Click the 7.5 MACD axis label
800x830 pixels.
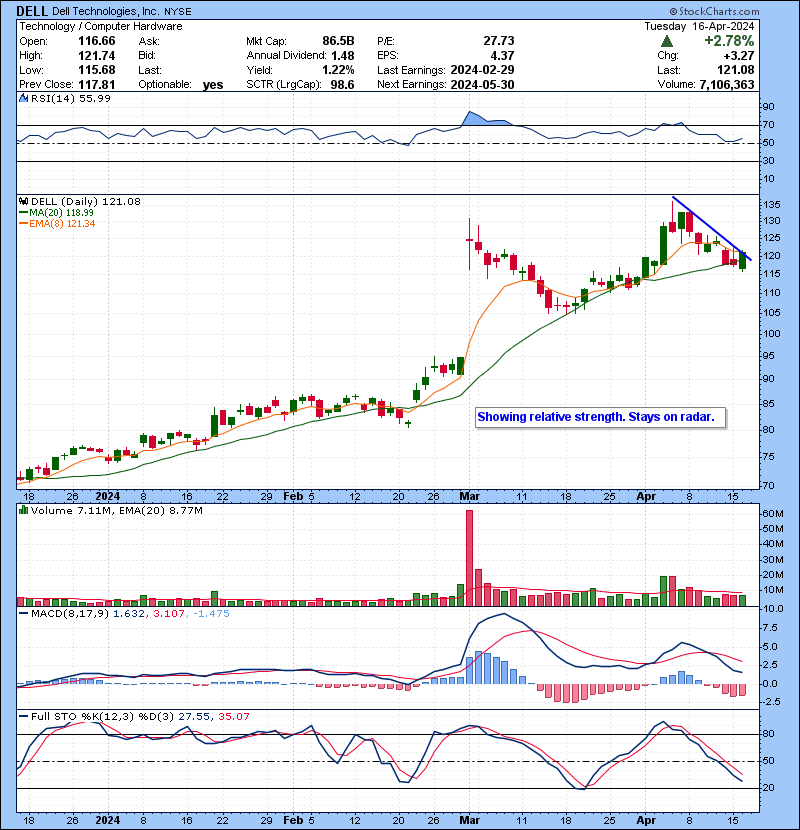[770, 628]
